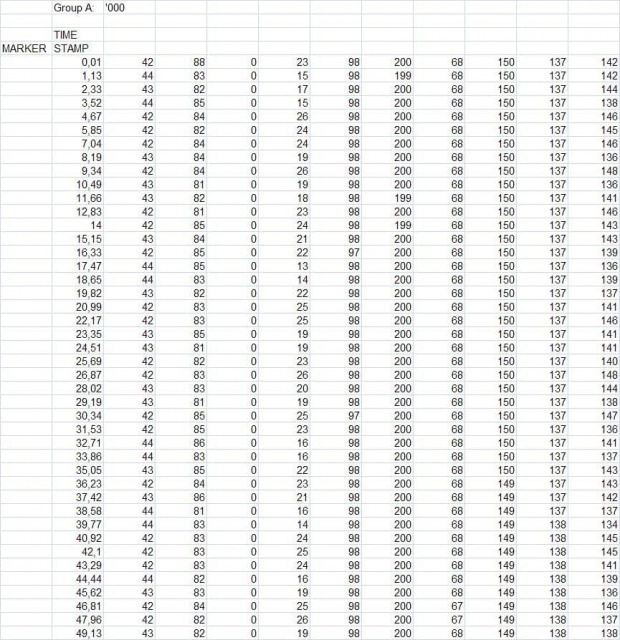
Task: Select the time stamp cell 49,13
Action: click(x=78, y=633)
